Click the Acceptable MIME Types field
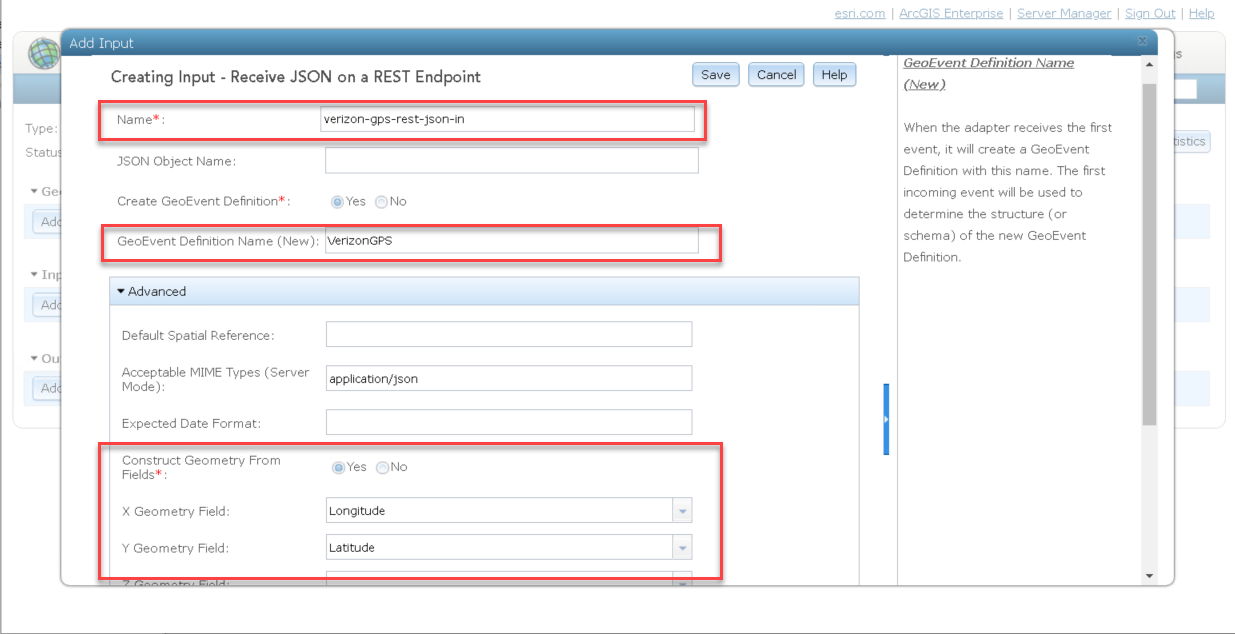The width and height of the screenshot is (1235, 634). tap(509, 378)
